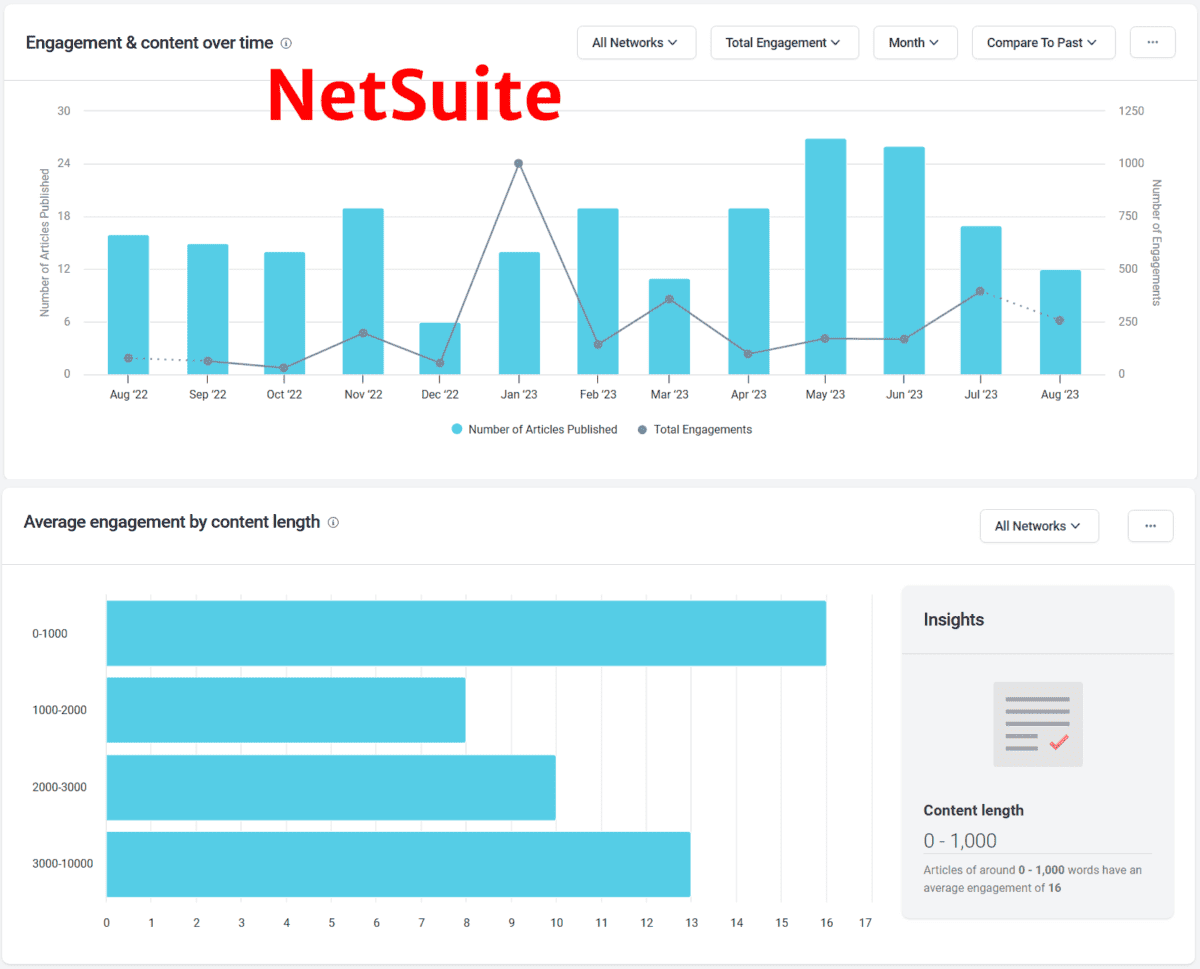The height and width of the screenshot is (969, 1200).
Task: Select the 0-1000 content length bar
Action: (466, 633)
